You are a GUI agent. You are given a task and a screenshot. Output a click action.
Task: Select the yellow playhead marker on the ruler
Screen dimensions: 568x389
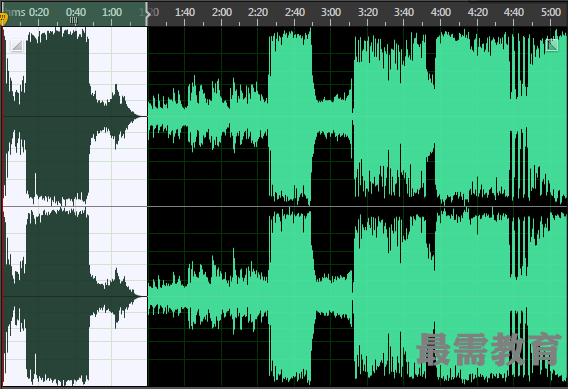click(3, 18)
